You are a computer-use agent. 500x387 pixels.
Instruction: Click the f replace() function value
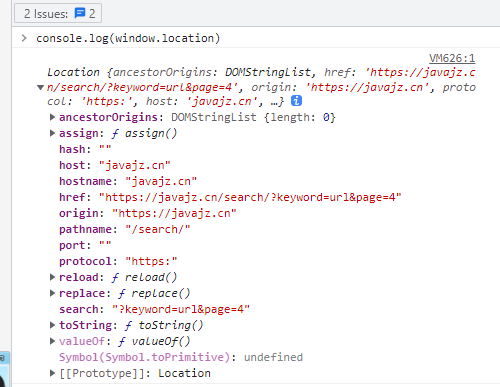click(154, 293)
